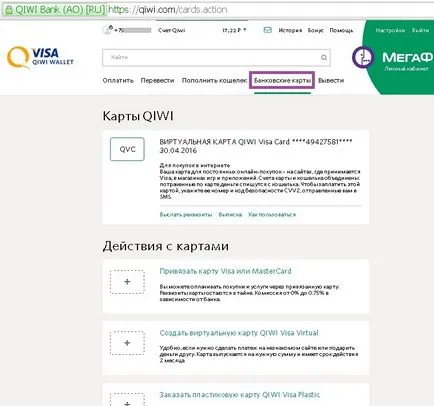Expand the 17,22 ₽ balance dropdown
The image size is (434, 406).
[234, 30]
